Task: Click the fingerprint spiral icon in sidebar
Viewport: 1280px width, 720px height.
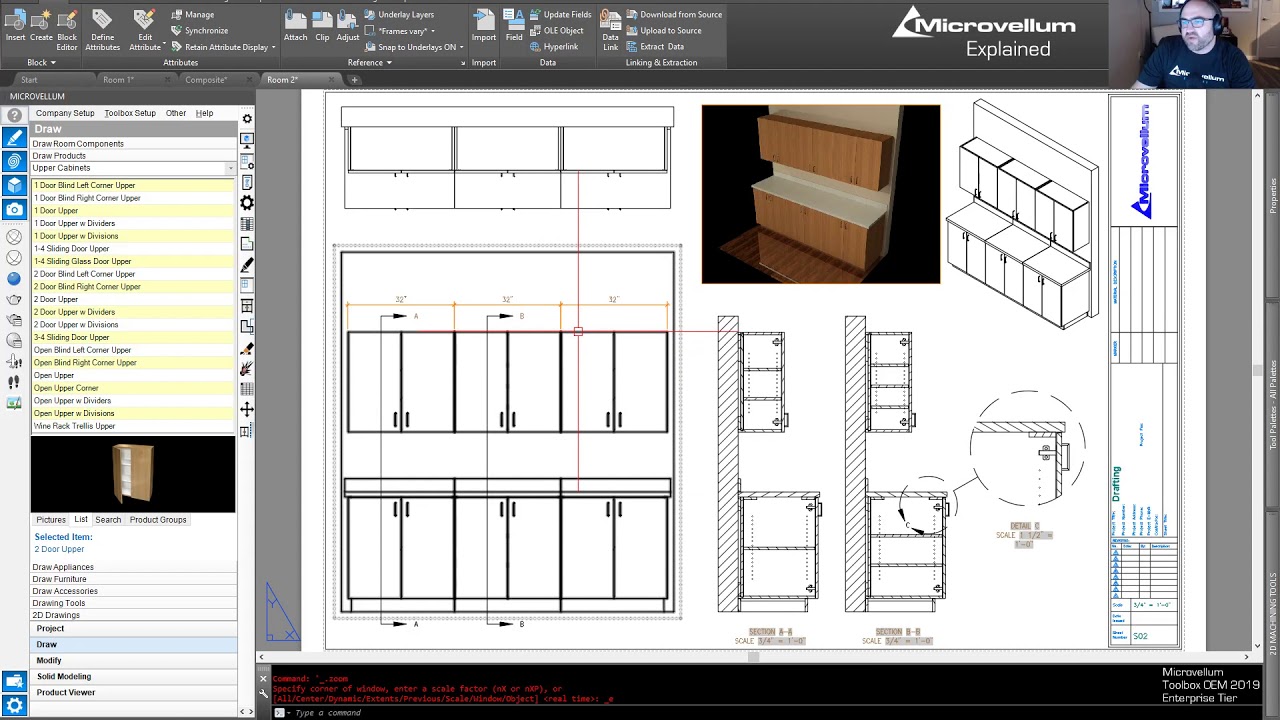Action: coord(14,161)
